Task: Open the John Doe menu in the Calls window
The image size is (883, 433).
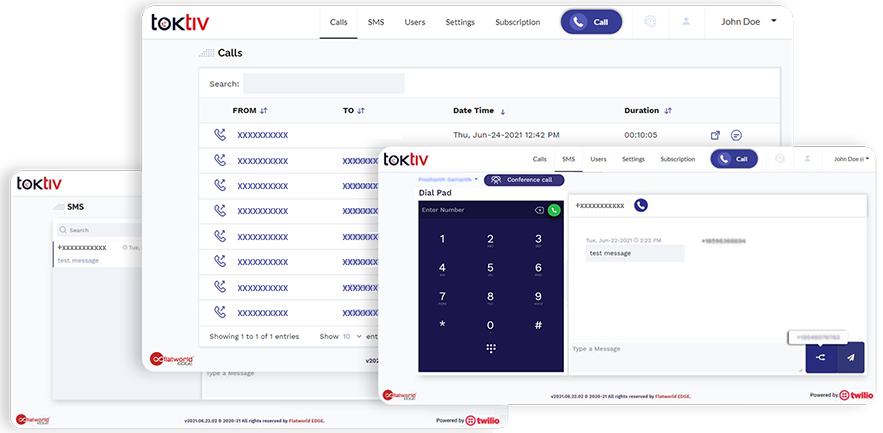Action: coord(749,21)
